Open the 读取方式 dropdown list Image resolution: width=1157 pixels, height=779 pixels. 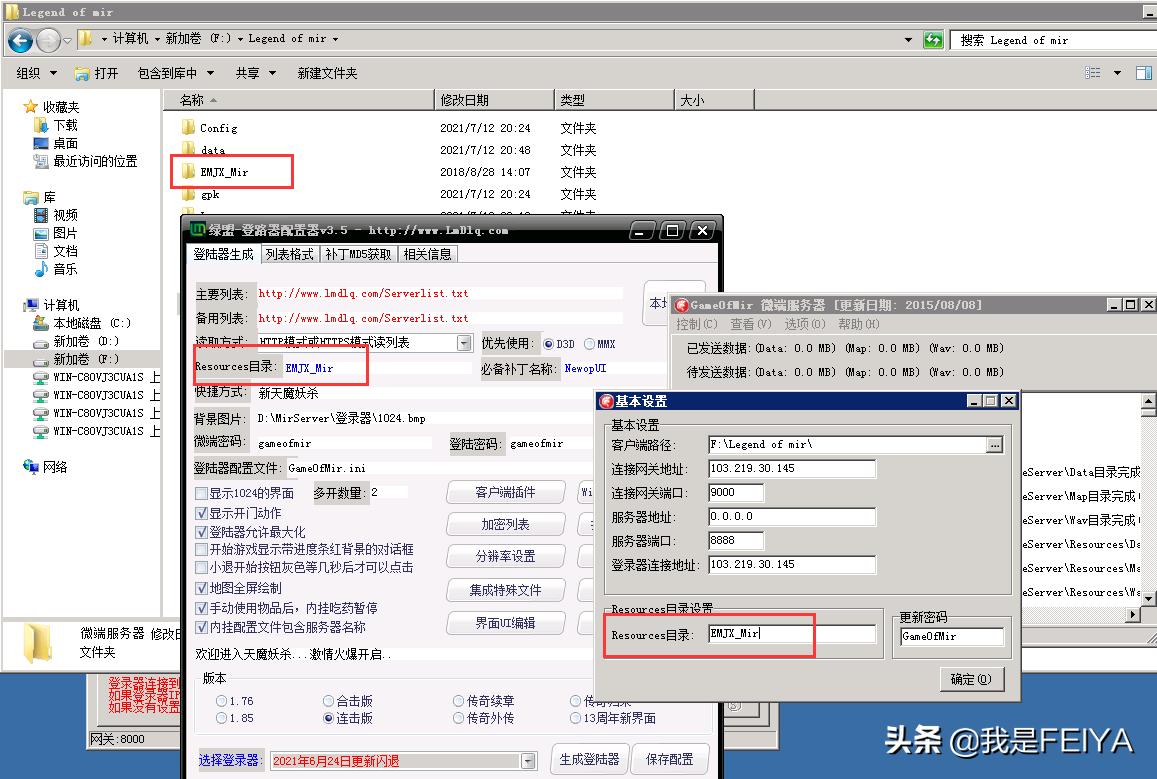click(461, 343)
